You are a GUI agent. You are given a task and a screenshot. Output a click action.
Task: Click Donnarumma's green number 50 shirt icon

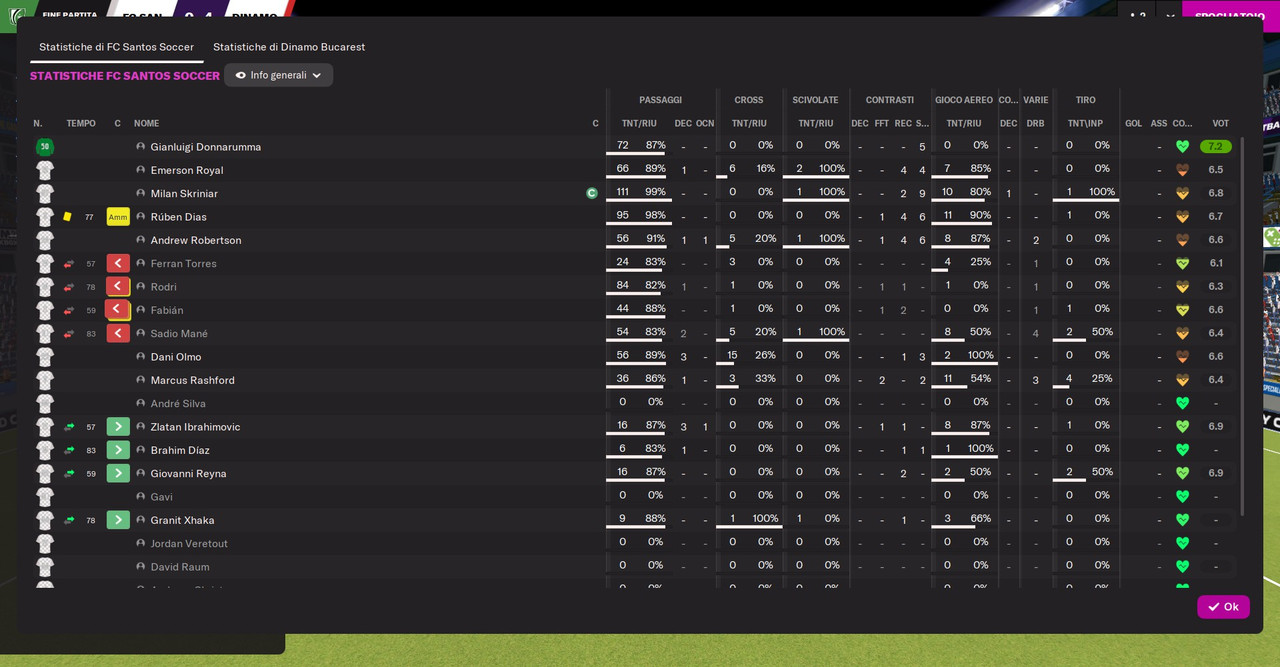coord(45,147)
